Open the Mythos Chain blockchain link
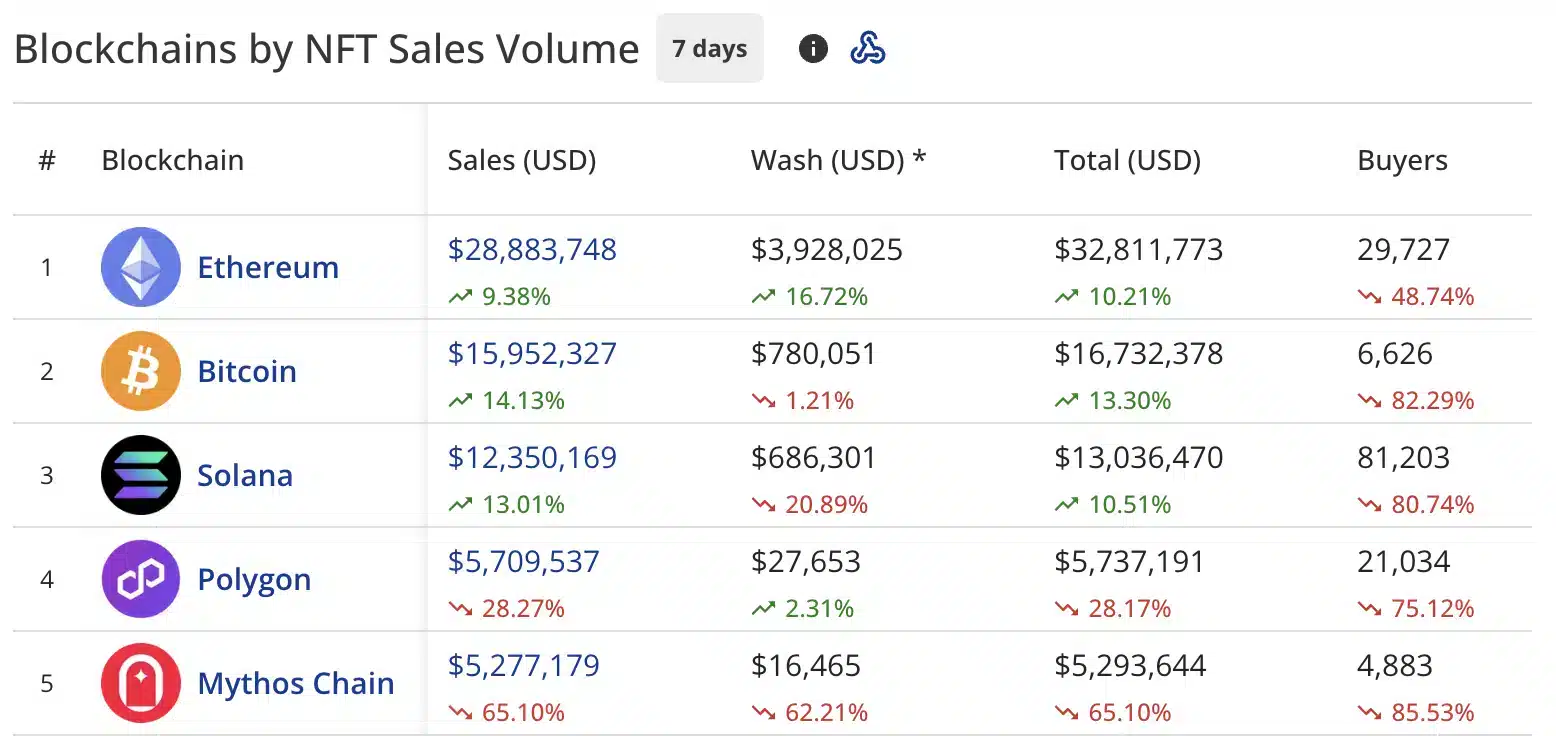 click(296, 683)
